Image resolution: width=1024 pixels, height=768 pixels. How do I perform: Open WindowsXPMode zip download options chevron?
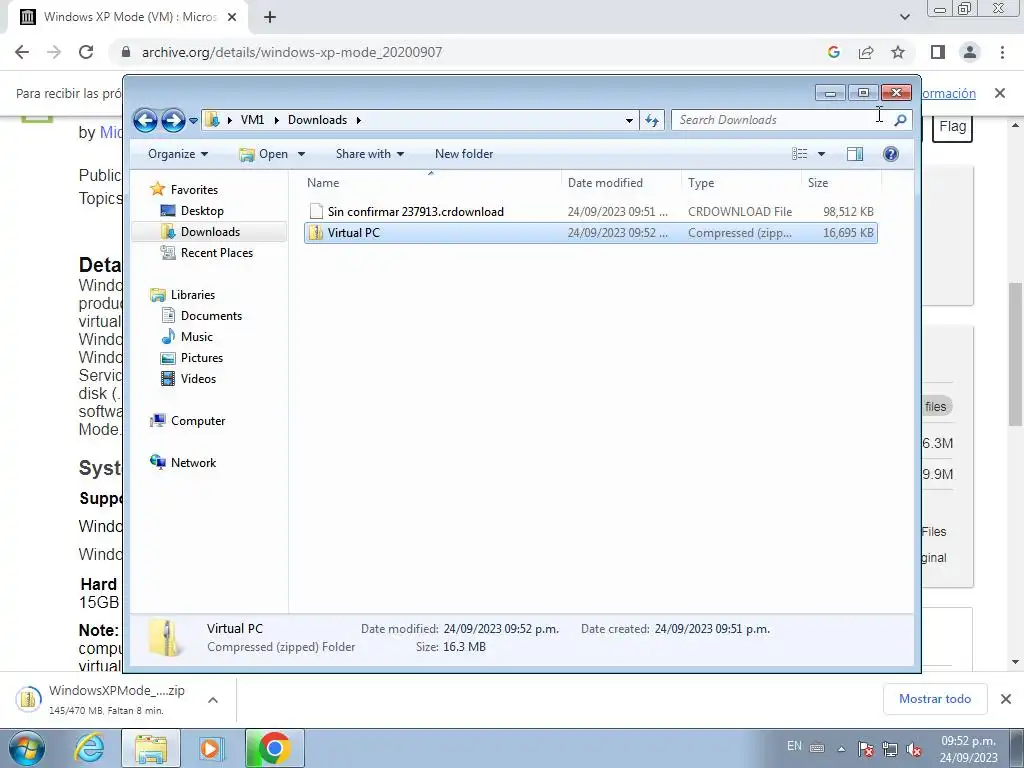tap(213, 700)
